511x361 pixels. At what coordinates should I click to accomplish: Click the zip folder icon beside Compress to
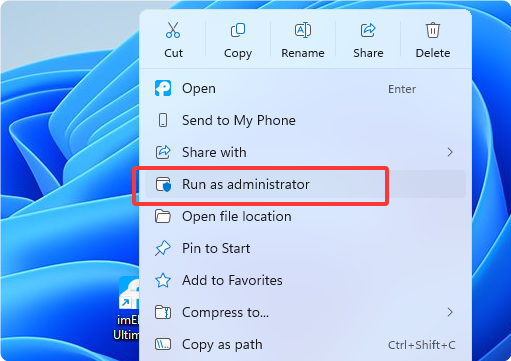[x=163, y=312]
